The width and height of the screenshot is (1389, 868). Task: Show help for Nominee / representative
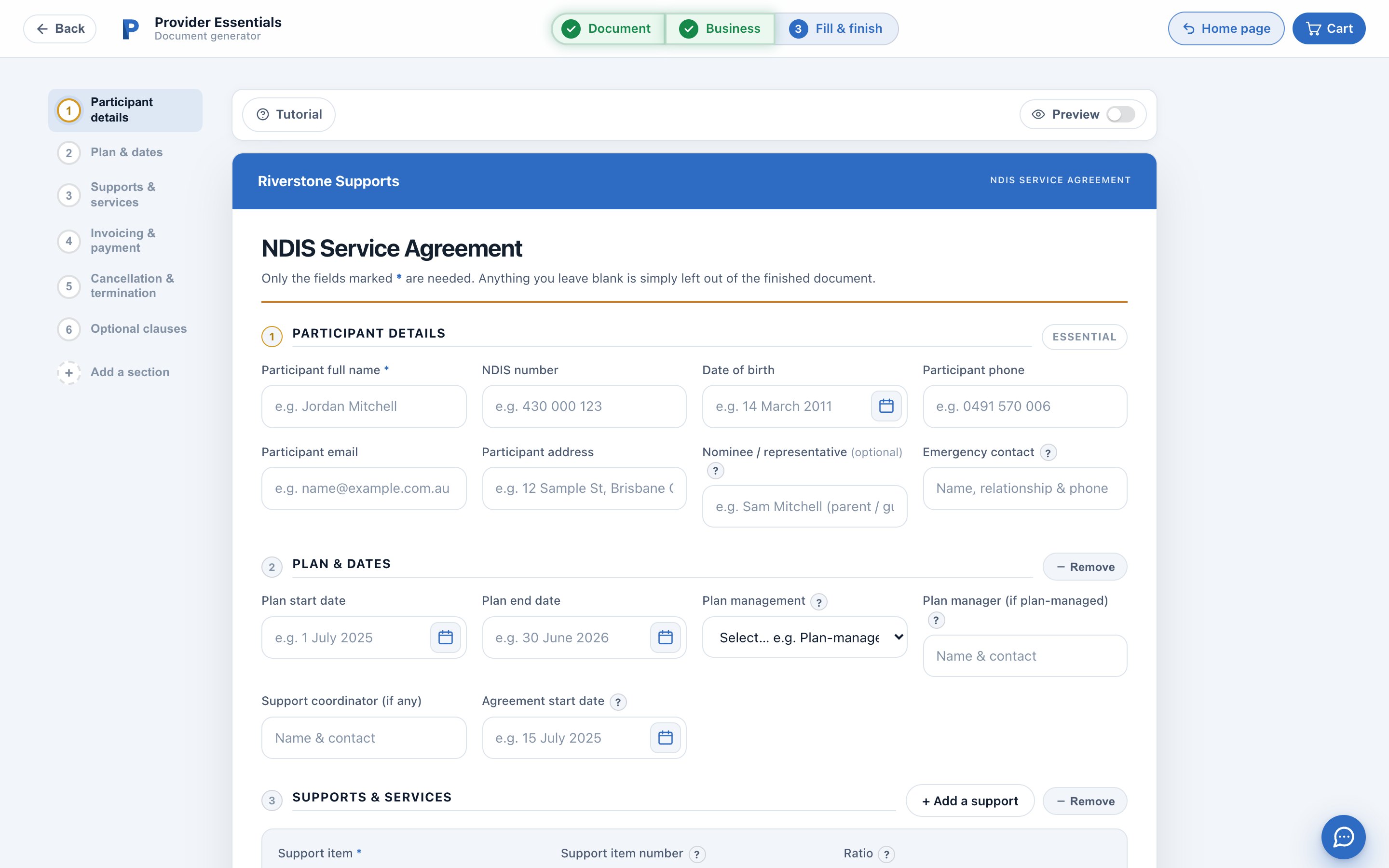point(715,471)
